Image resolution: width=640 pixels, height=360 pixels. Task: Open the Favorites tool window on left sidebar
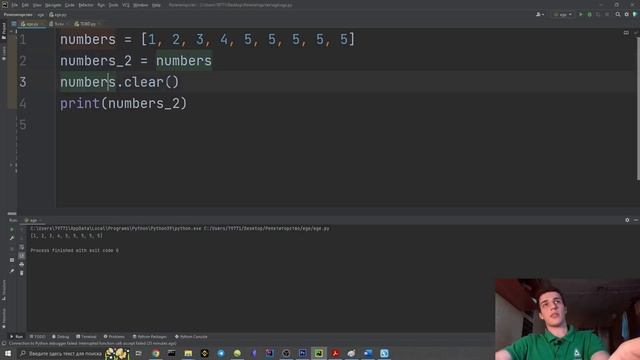(x=4, y=318)
